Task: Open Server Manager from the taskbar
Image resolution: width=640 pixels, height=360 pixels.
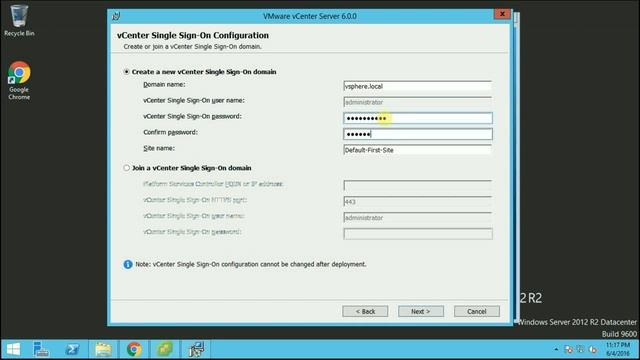Action: coord(41,349)
